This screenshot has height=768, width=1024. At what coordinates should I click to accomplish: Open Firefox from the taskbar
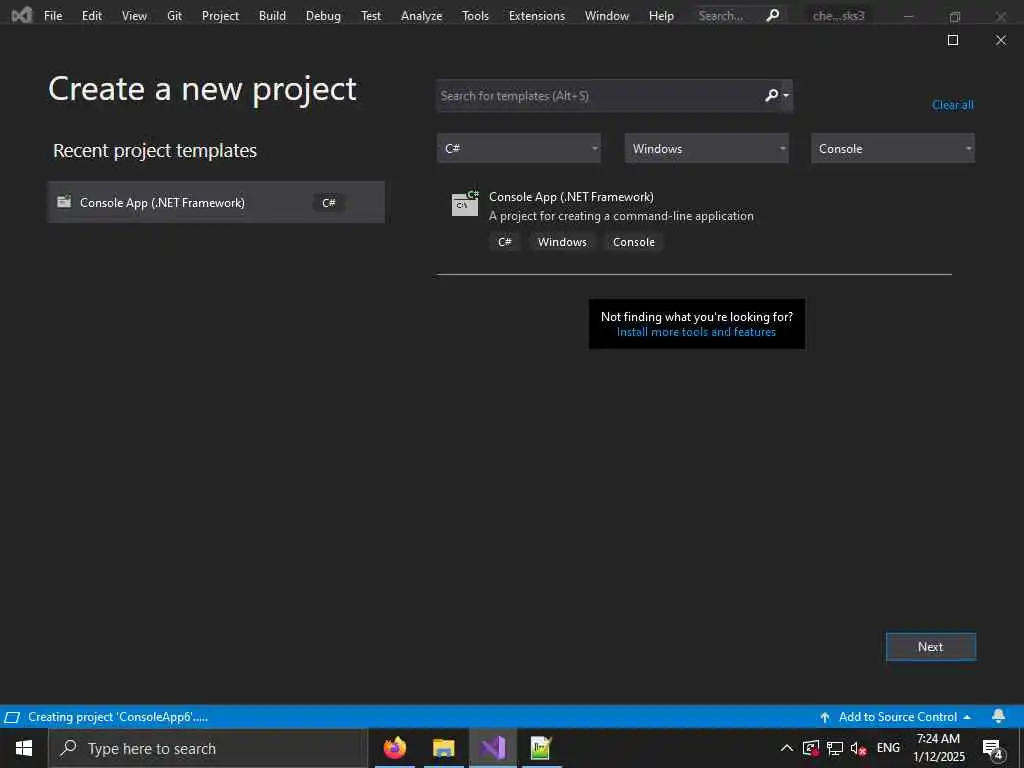coord(394,748)
